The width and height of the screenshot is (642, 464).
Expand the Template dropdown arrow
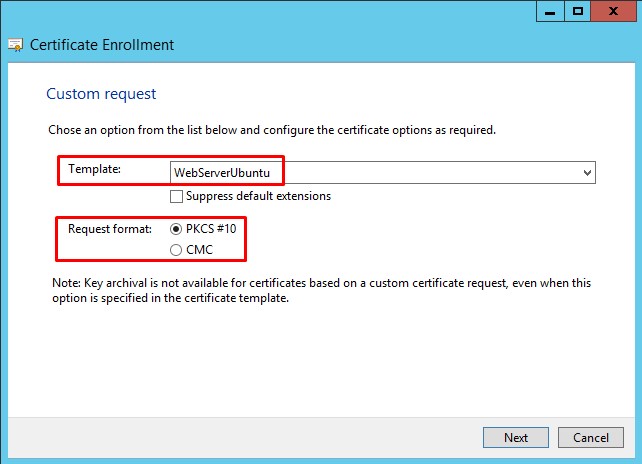tap(587, 172)
